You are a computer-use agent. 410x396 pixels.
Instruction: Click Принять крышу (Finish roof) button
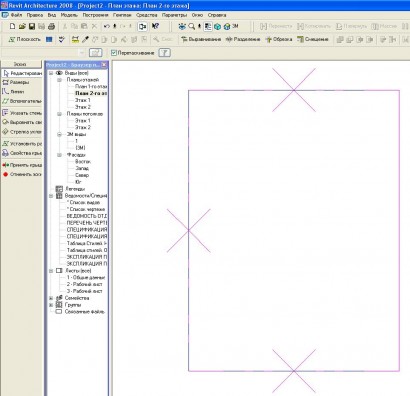(22, 165)
